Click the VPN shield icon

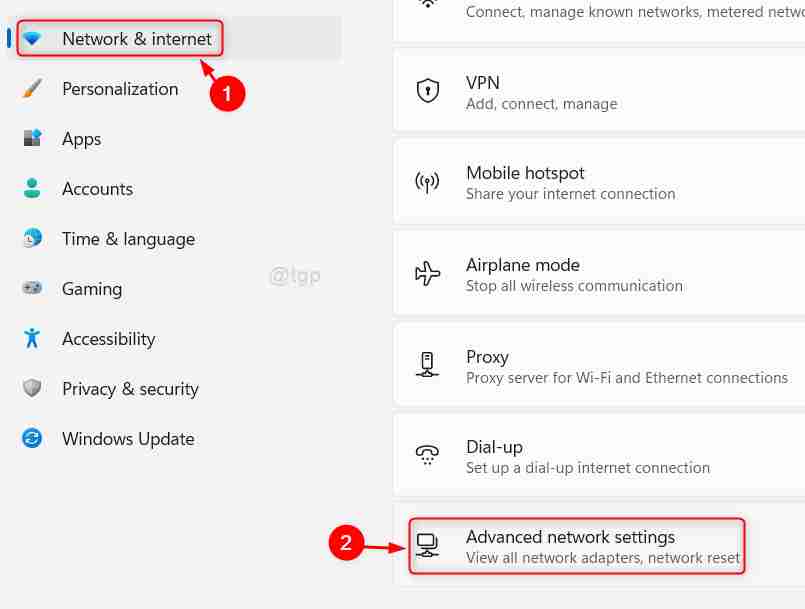pyautogui.click(x=428, y=90)
